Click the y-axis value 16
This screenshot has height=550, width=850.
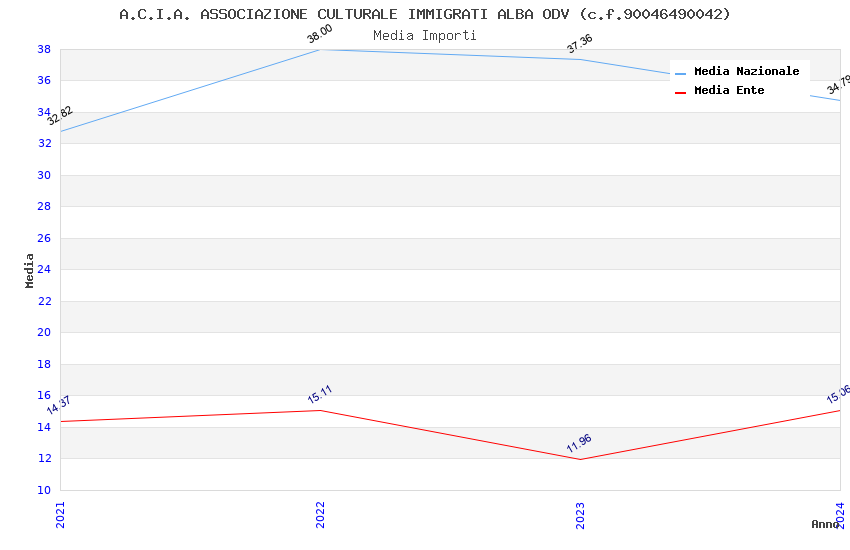pos(44,396)
